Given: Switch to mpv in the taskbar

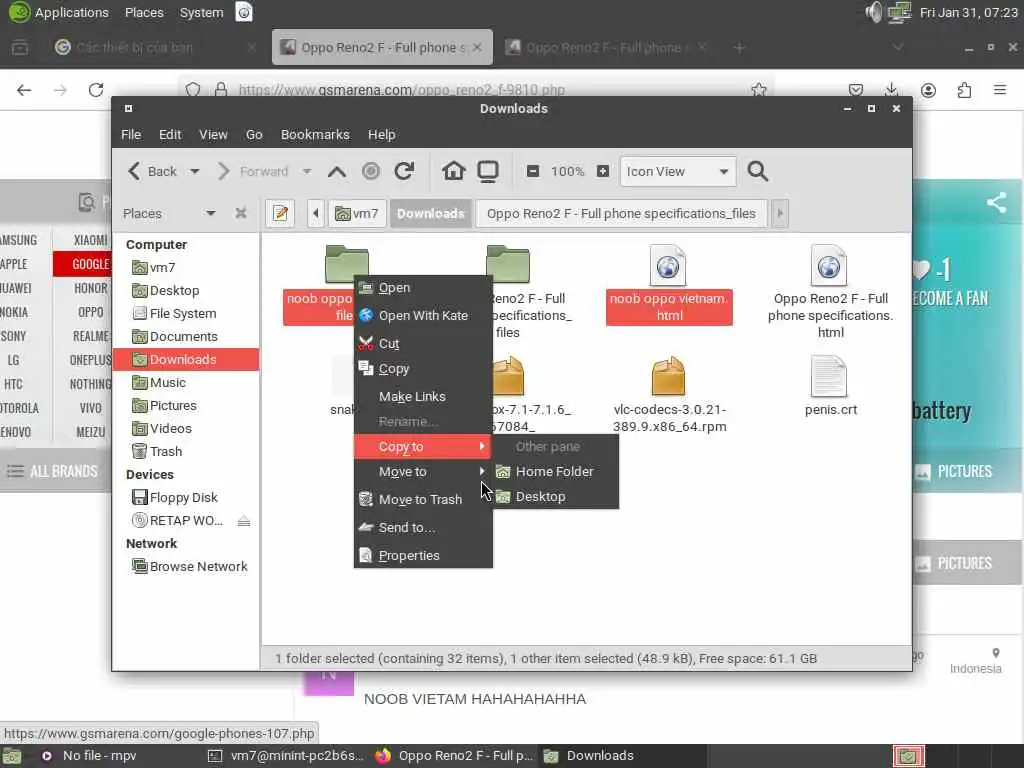Looking at the screenshot, I should pos(88,756).
